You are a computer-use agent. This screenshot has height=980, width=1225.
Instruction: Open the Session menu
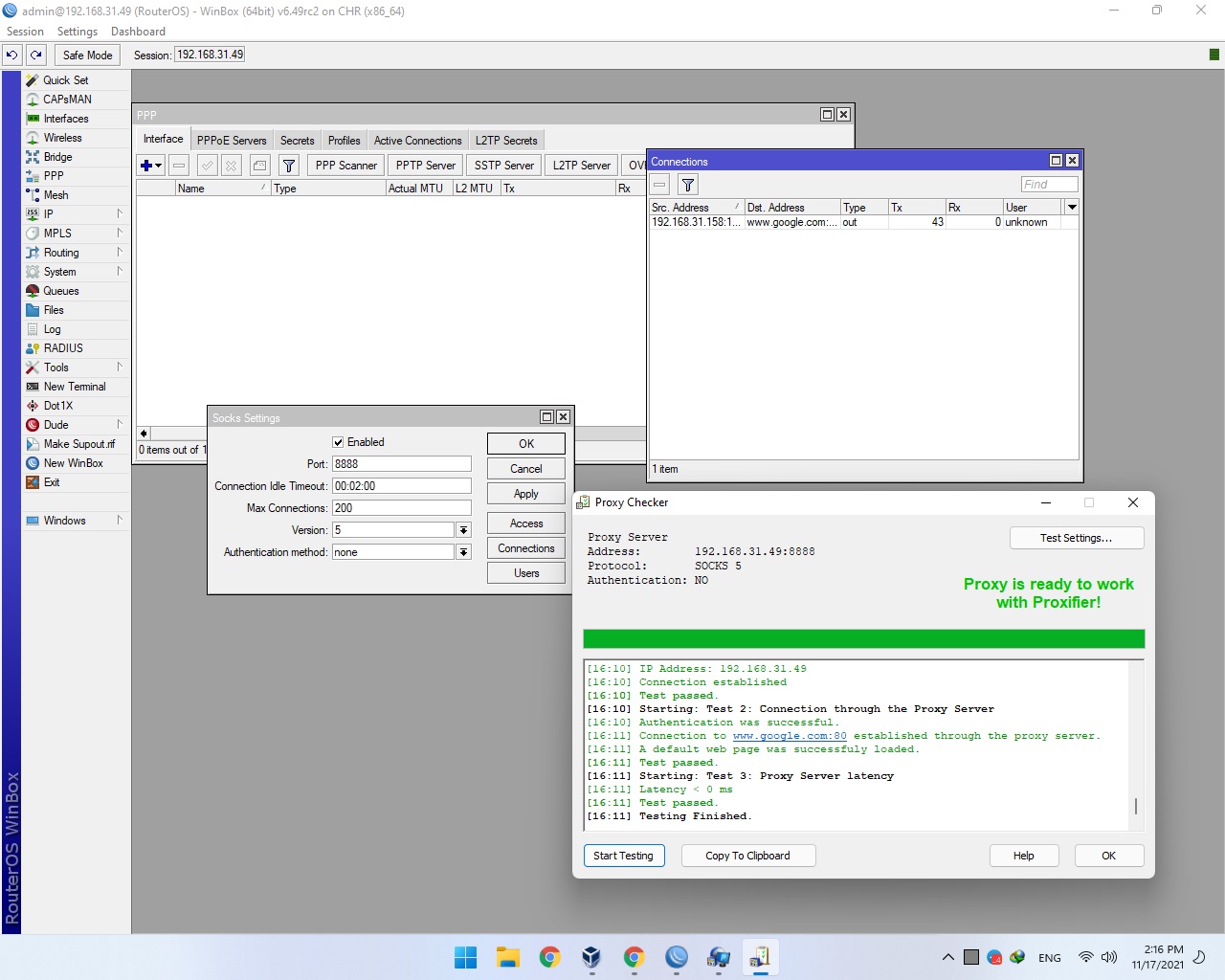click(25, 32)
